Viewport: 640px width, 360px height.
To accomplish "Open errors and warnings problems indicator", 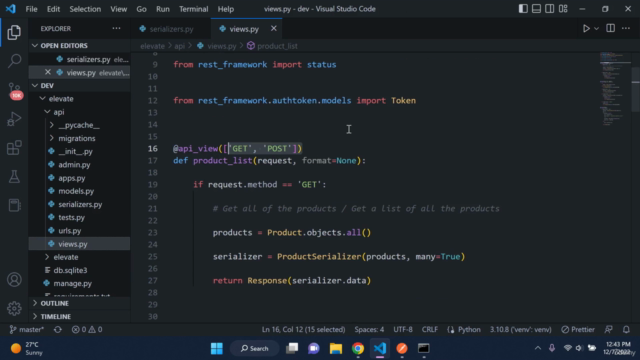I will (x=87, y=329).
